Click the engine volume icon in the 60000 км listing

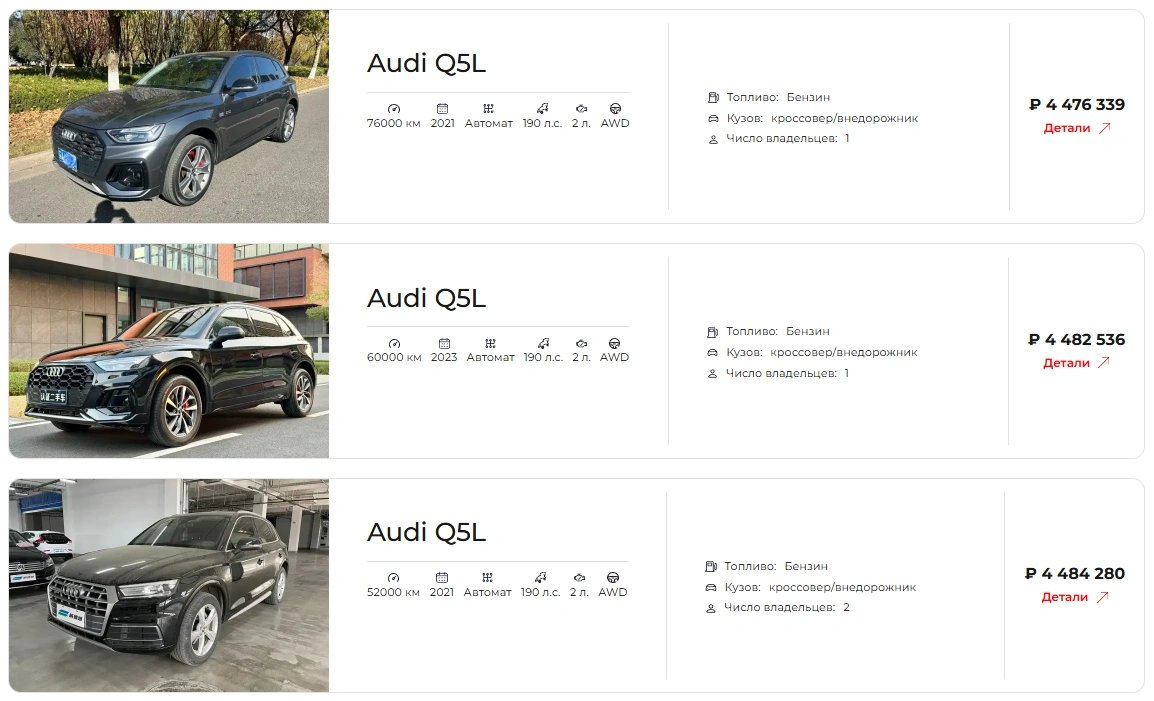[581, 343]
